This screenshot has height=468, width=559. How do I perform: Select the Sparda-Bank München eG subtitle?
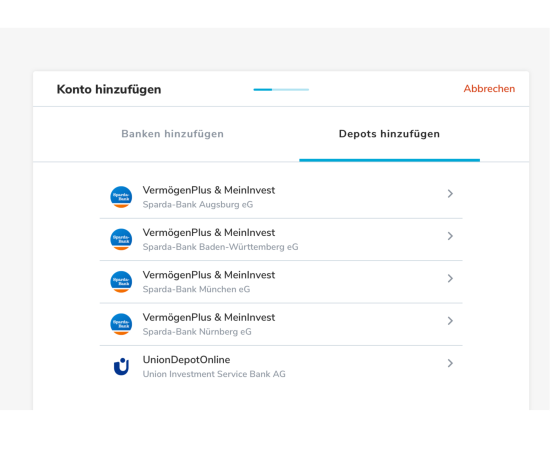[x=196, y=289]
